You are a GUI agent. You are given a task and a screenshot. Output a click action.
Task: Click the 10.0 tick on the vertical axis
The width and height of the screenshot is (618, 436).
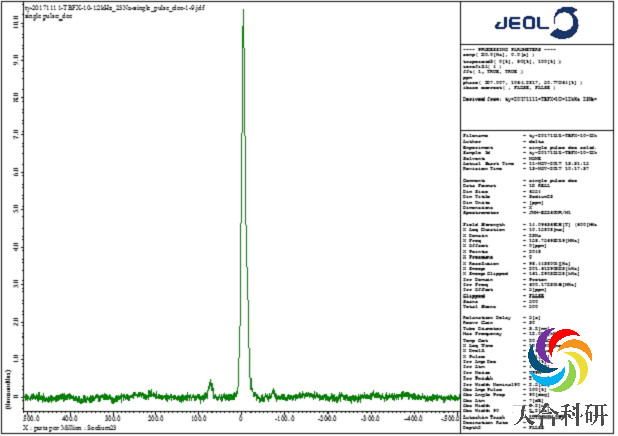click(x=13, y=20)
